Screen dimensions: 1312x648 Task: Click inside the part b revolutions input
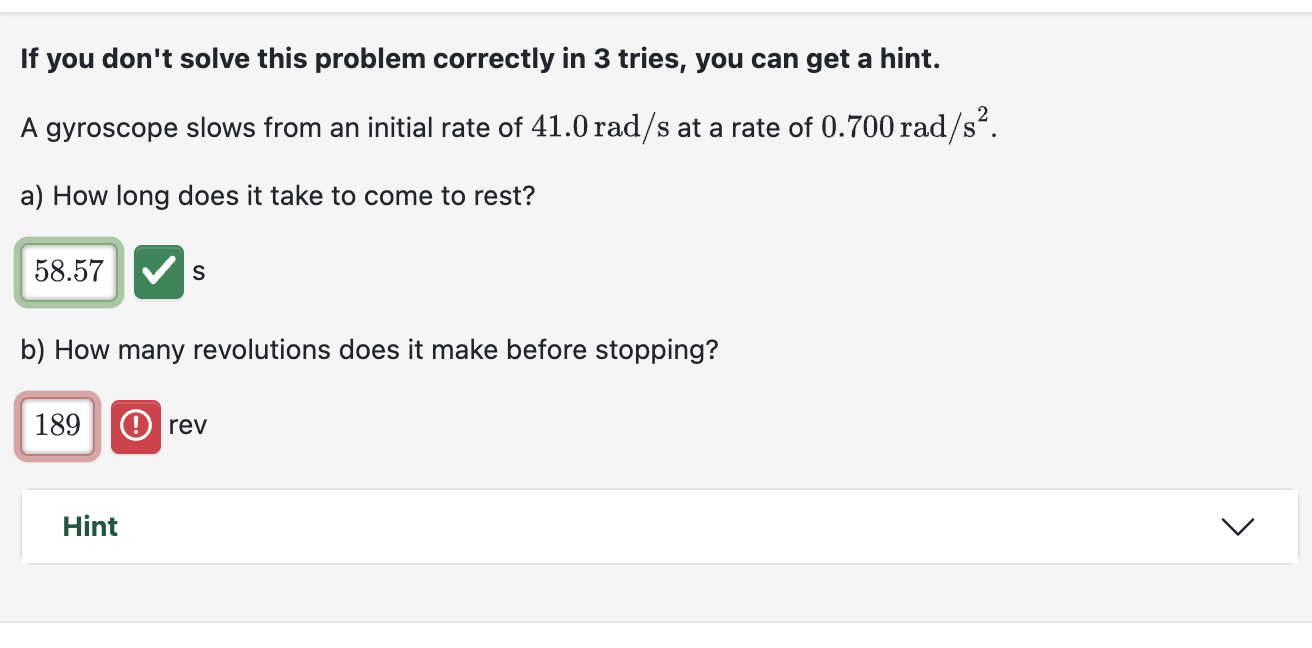click(57, 425)
